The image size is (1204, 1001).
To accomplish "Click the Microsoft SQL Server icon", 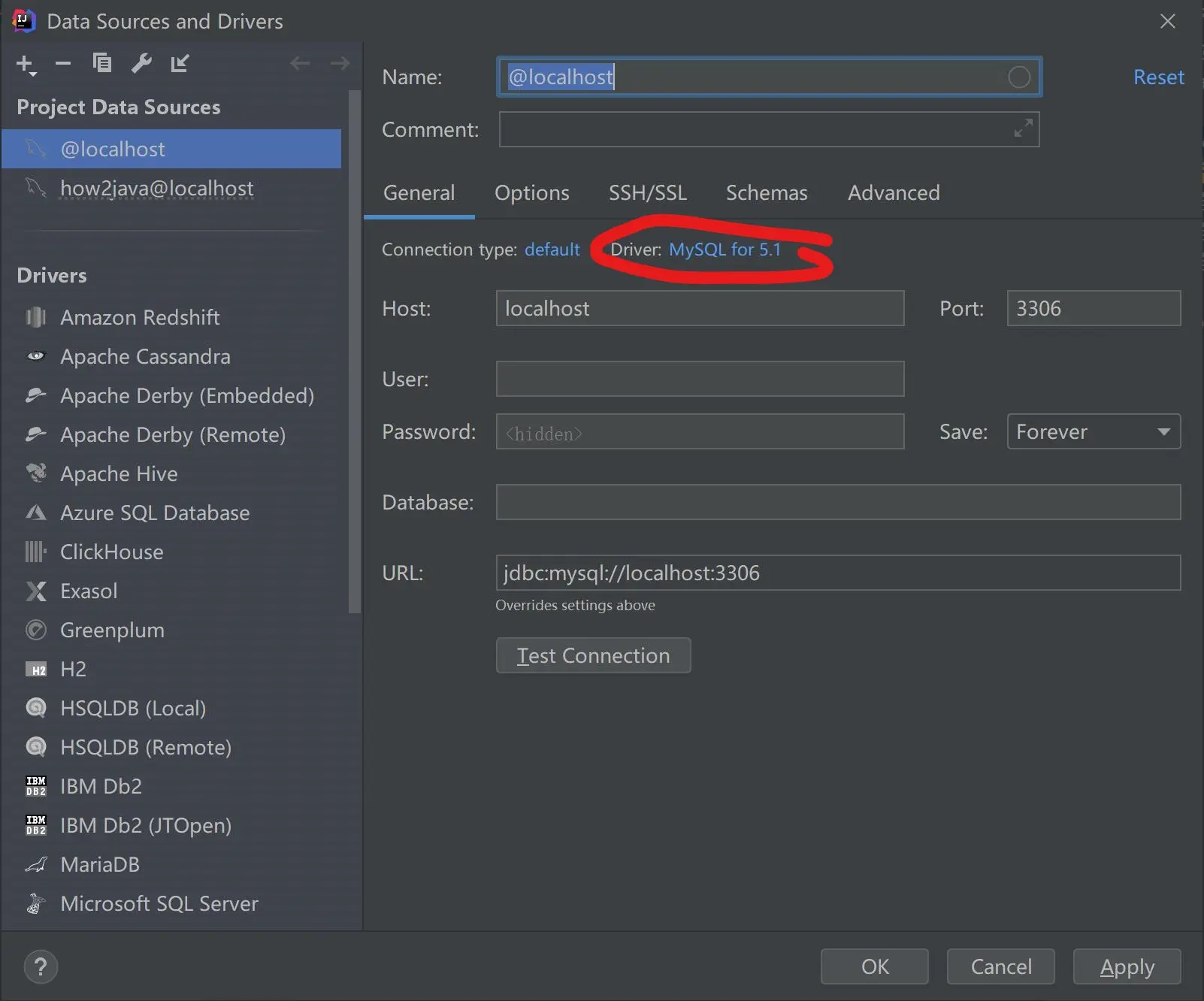I will 36,903.
